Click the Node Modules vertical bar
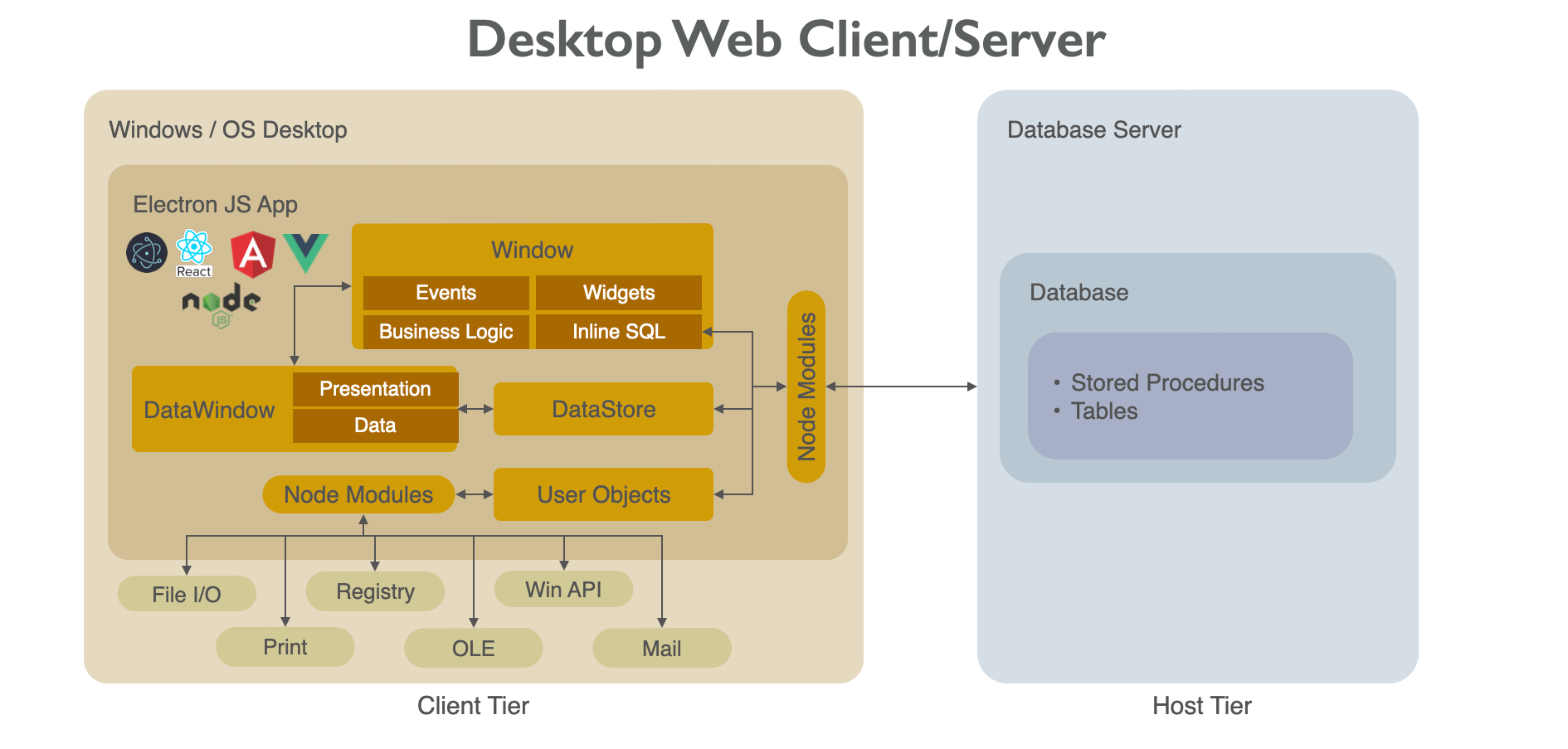 point(806,387)
